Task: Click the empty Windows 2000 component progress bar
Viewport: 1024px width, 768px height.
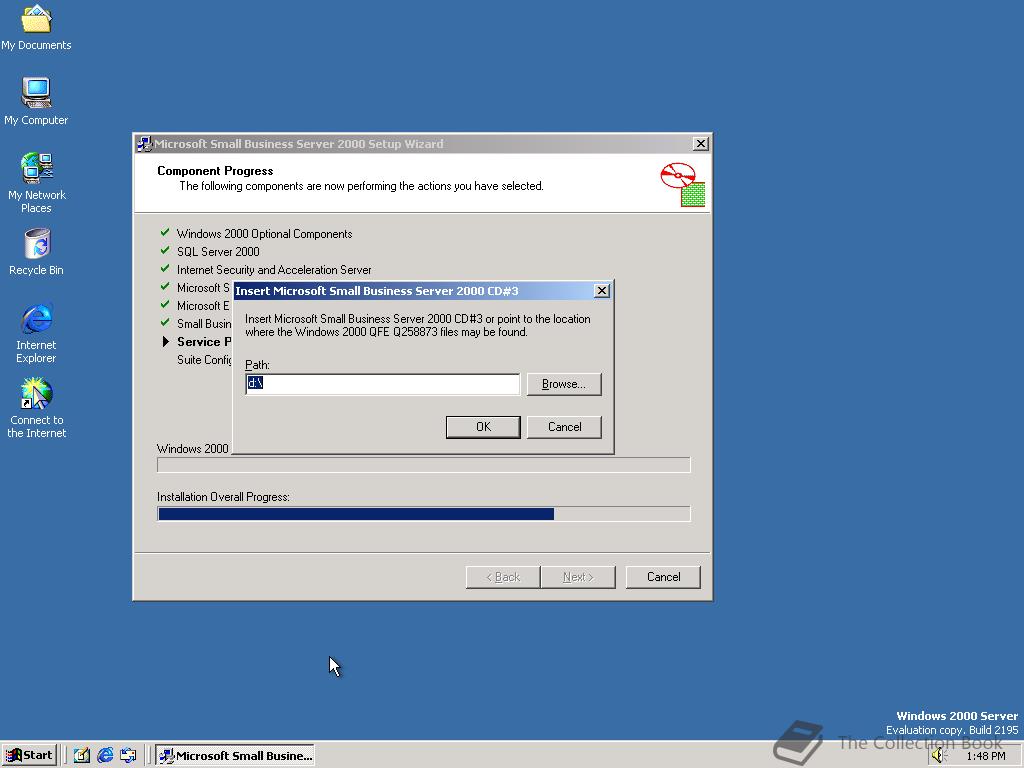Action: click(x=424, y=465)
